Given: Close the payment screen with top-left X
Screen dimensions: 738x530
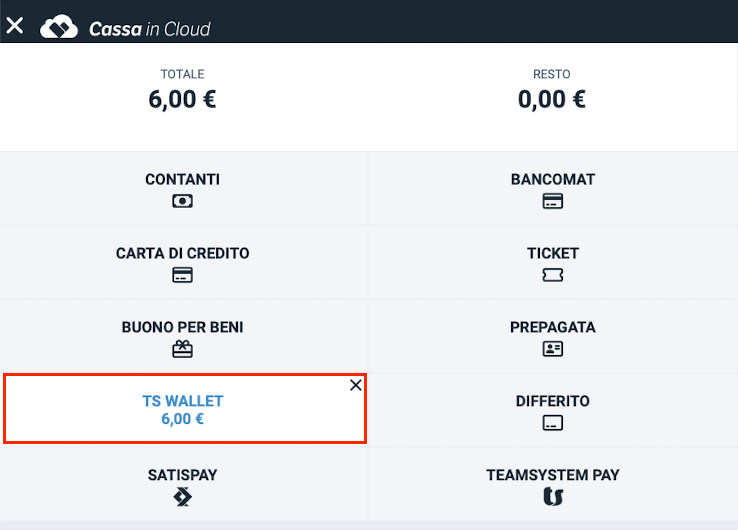Looking at the screenshot, I should coord(15,26).
